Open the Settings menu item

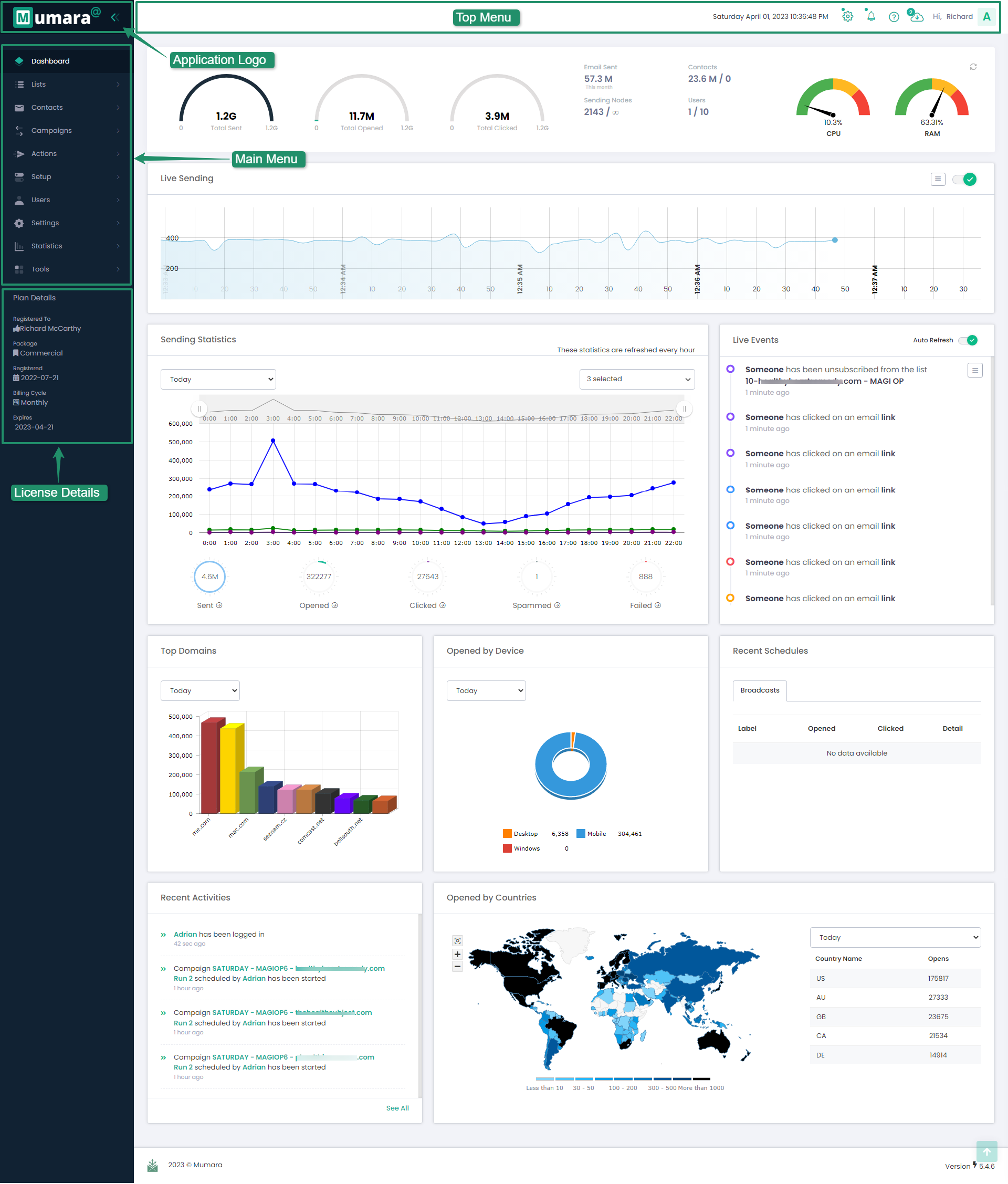(67, 223)
